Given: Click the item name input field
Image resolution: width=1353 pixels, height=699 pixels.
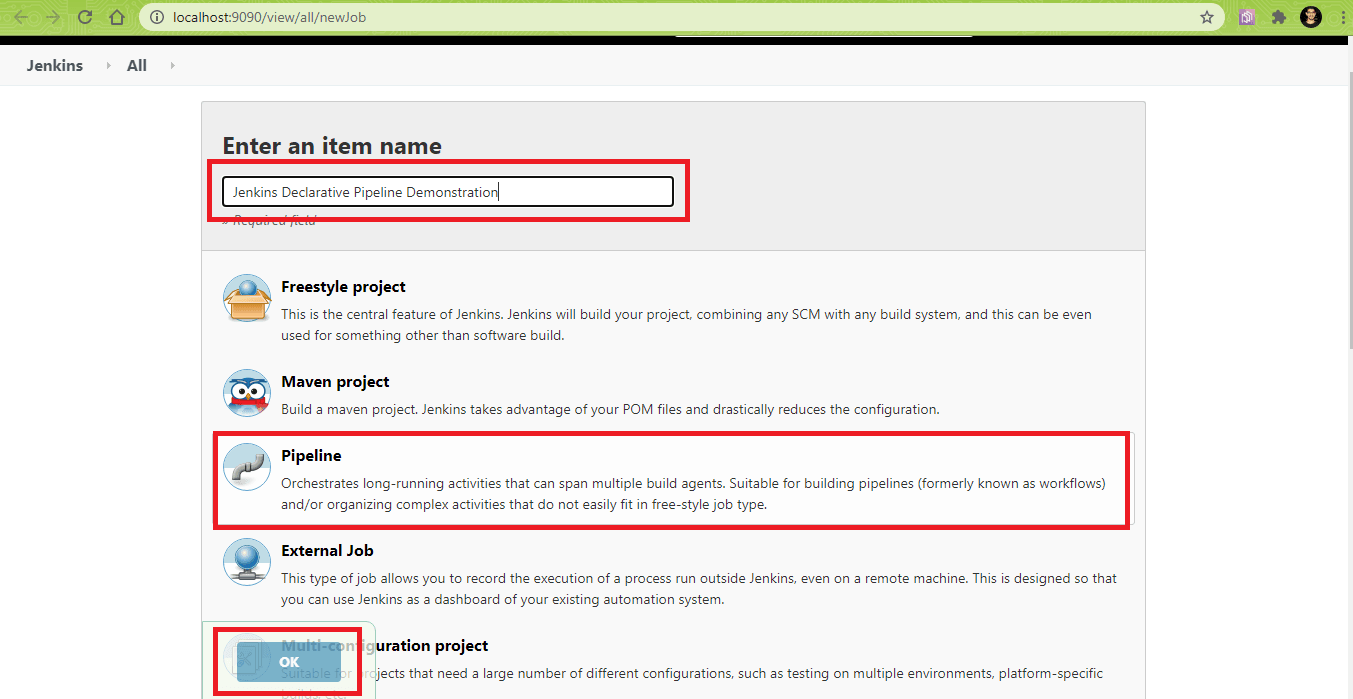Looking at the screenshot, I should click(447, 191).
